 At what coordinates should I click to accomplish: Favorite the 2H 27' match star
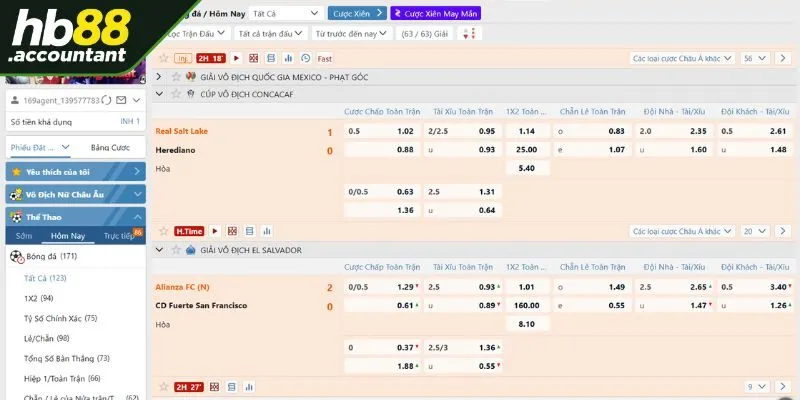[164, 387]
